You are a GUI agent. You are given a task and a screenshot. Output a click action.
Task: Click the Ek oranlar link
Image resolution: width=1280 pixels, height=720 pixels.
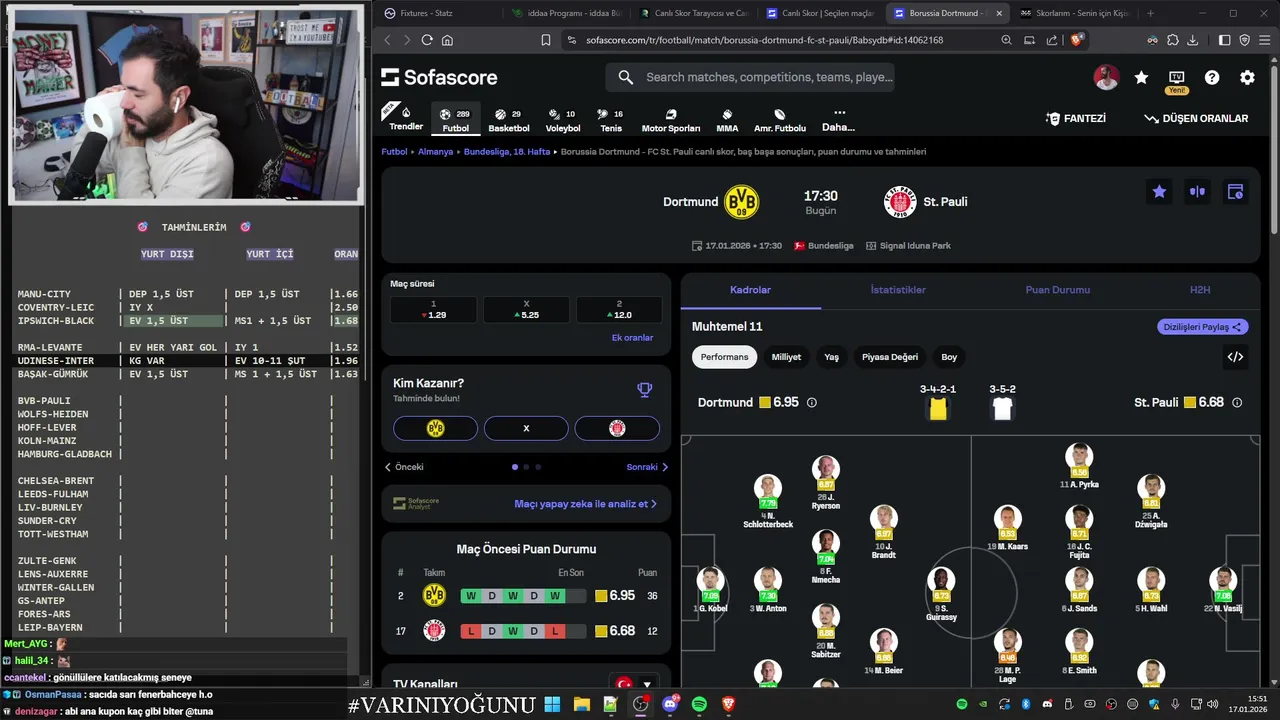632,338
